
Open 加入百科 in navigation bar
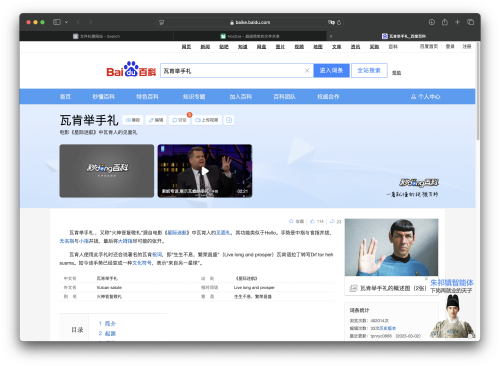(x=241, y=97)
